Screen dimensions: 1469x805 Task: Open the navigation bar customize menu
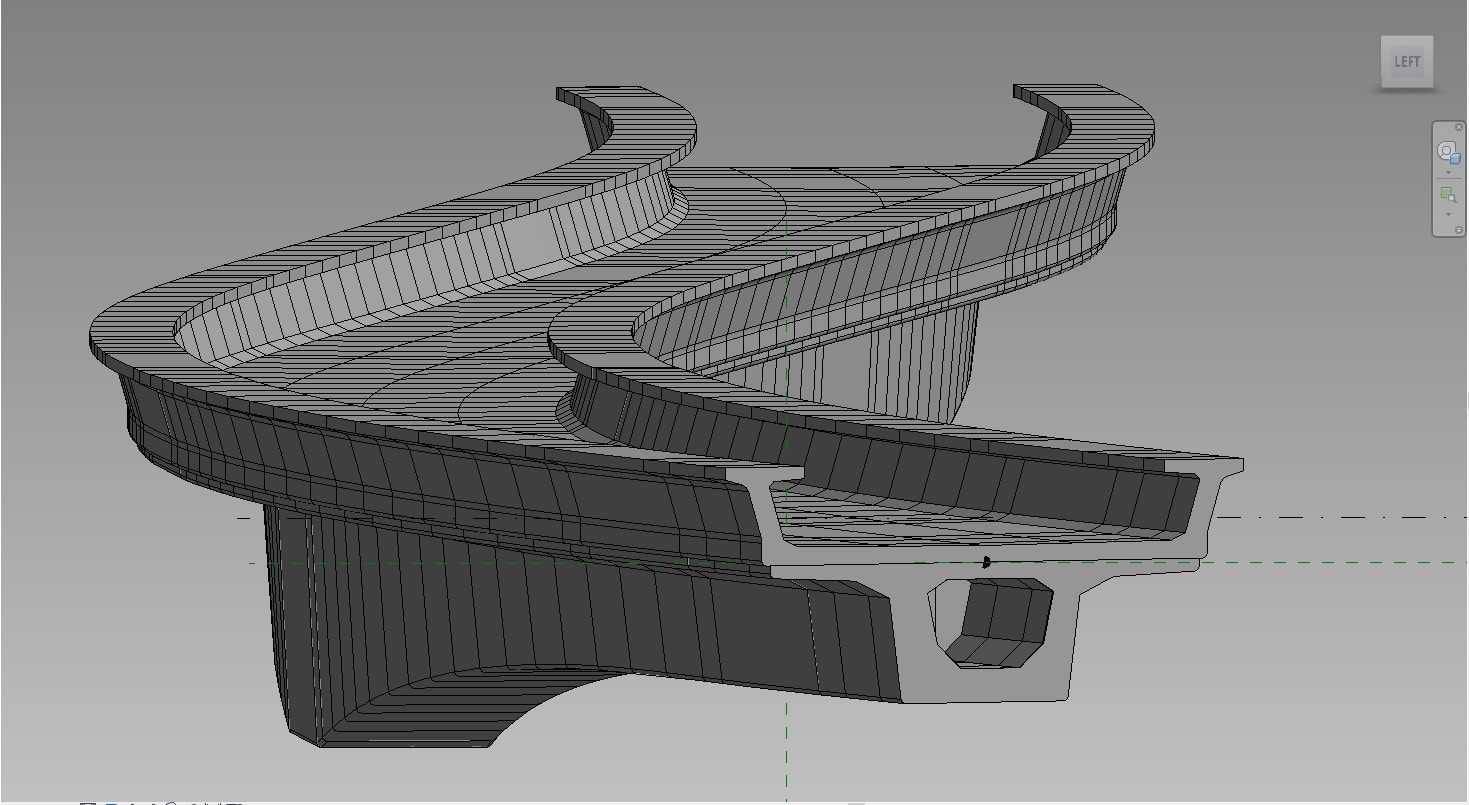(1459, 229)
